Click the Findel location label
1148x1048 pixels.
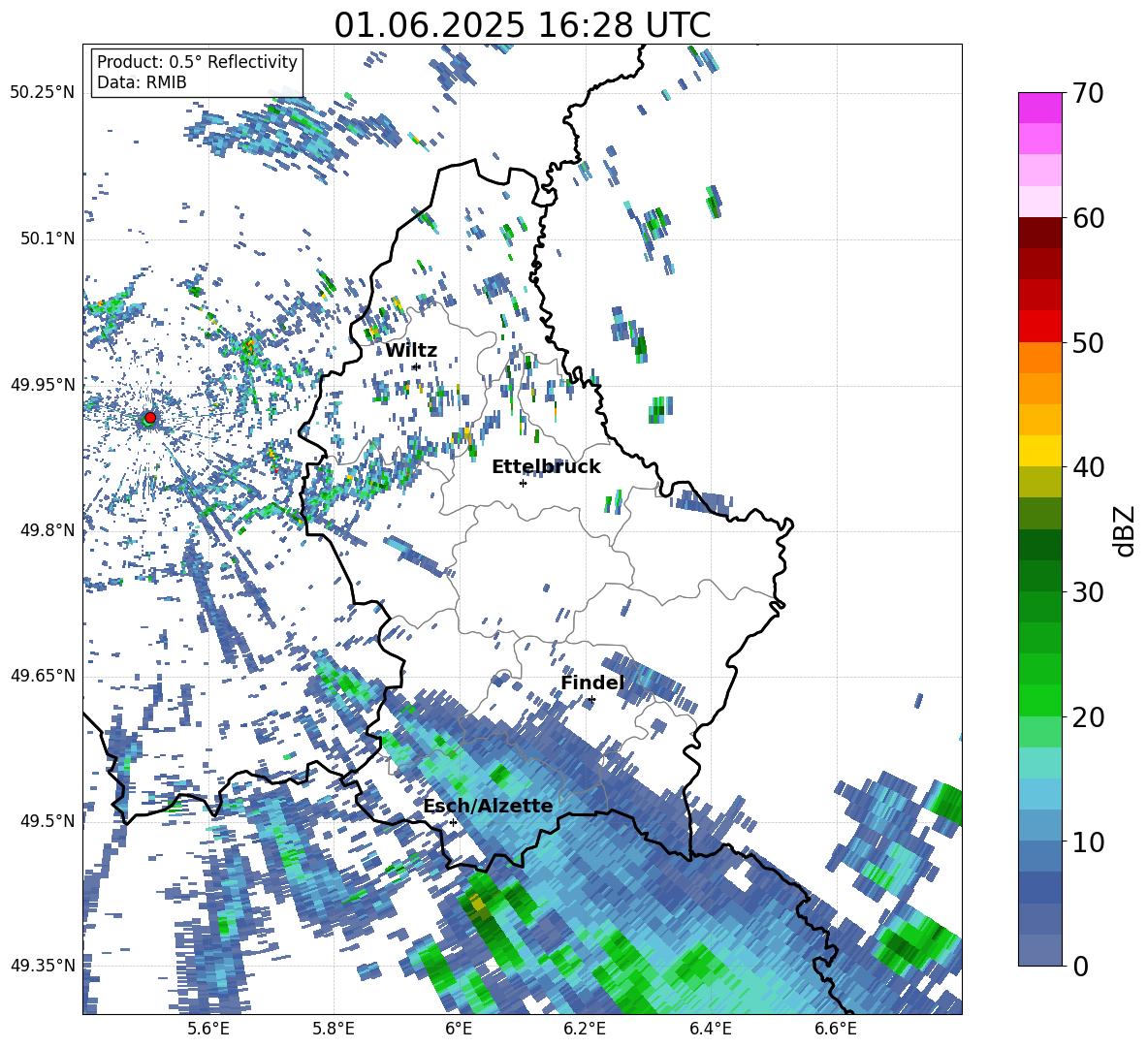pyautogui.click(x=592, y=683)
